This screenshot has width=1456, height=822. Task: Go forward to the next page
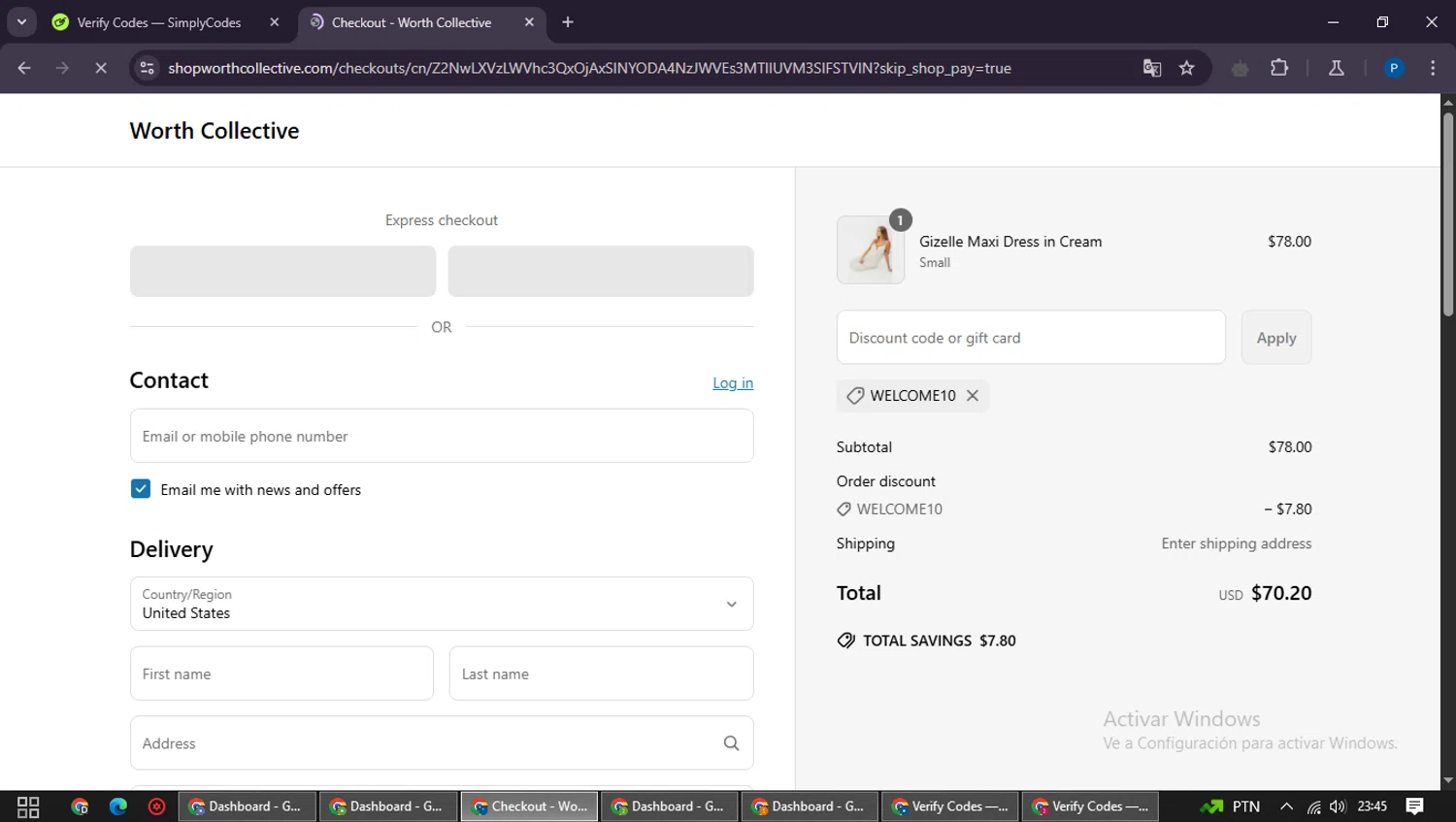pyautogui.click(x=62, y=68)
